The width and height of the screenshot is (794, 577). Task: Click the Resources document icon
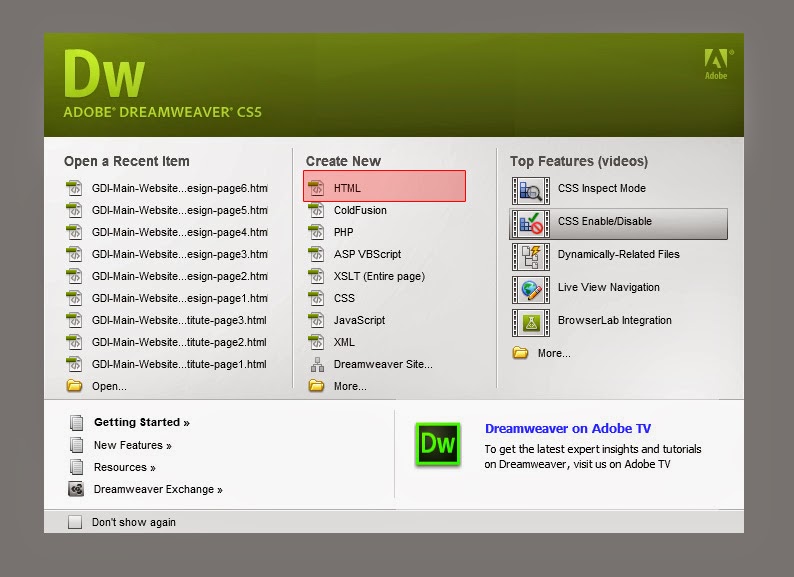(76, 467)
